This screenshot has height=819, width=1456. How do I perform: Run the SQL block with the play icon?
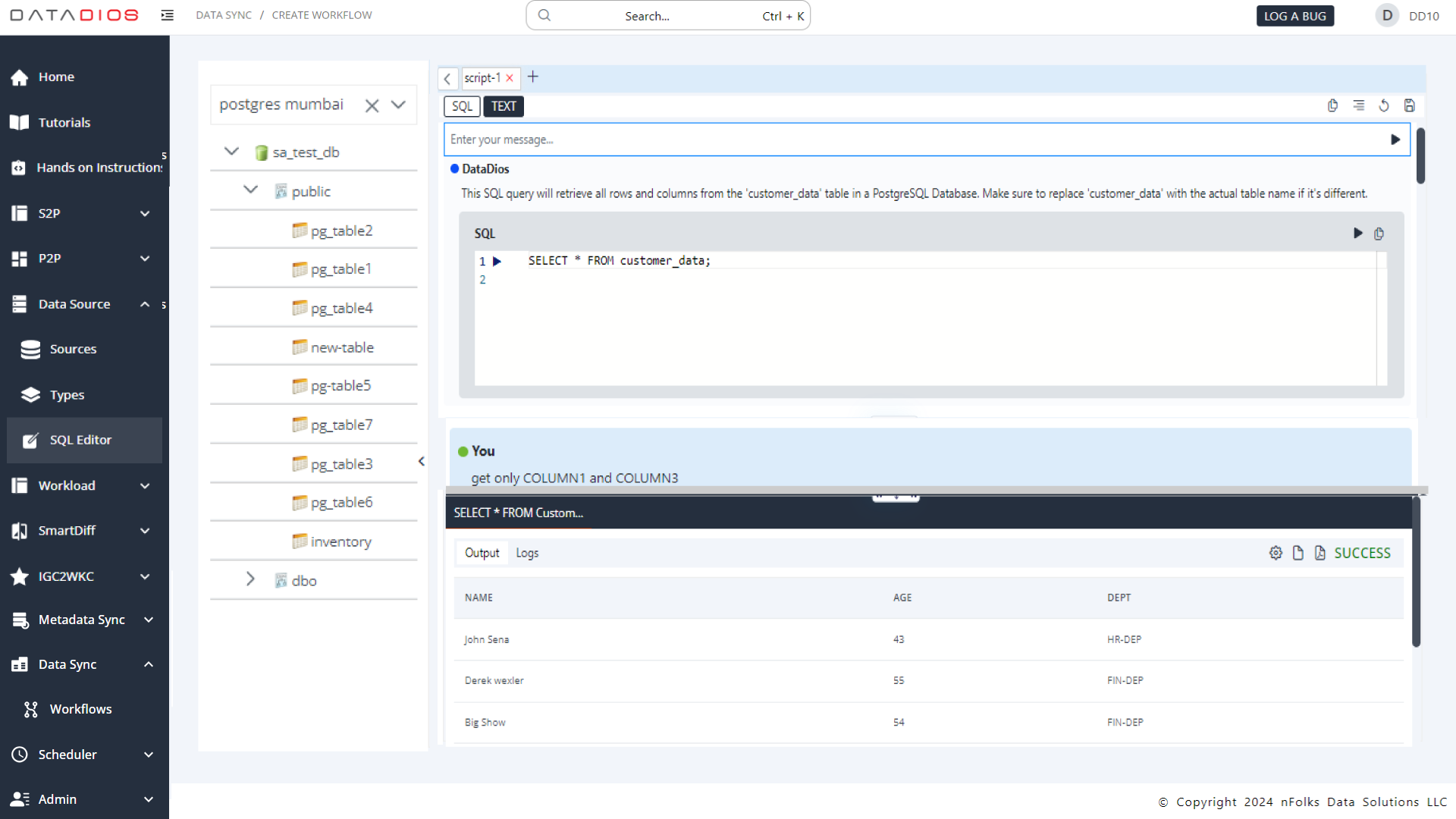pos(1357,234)
